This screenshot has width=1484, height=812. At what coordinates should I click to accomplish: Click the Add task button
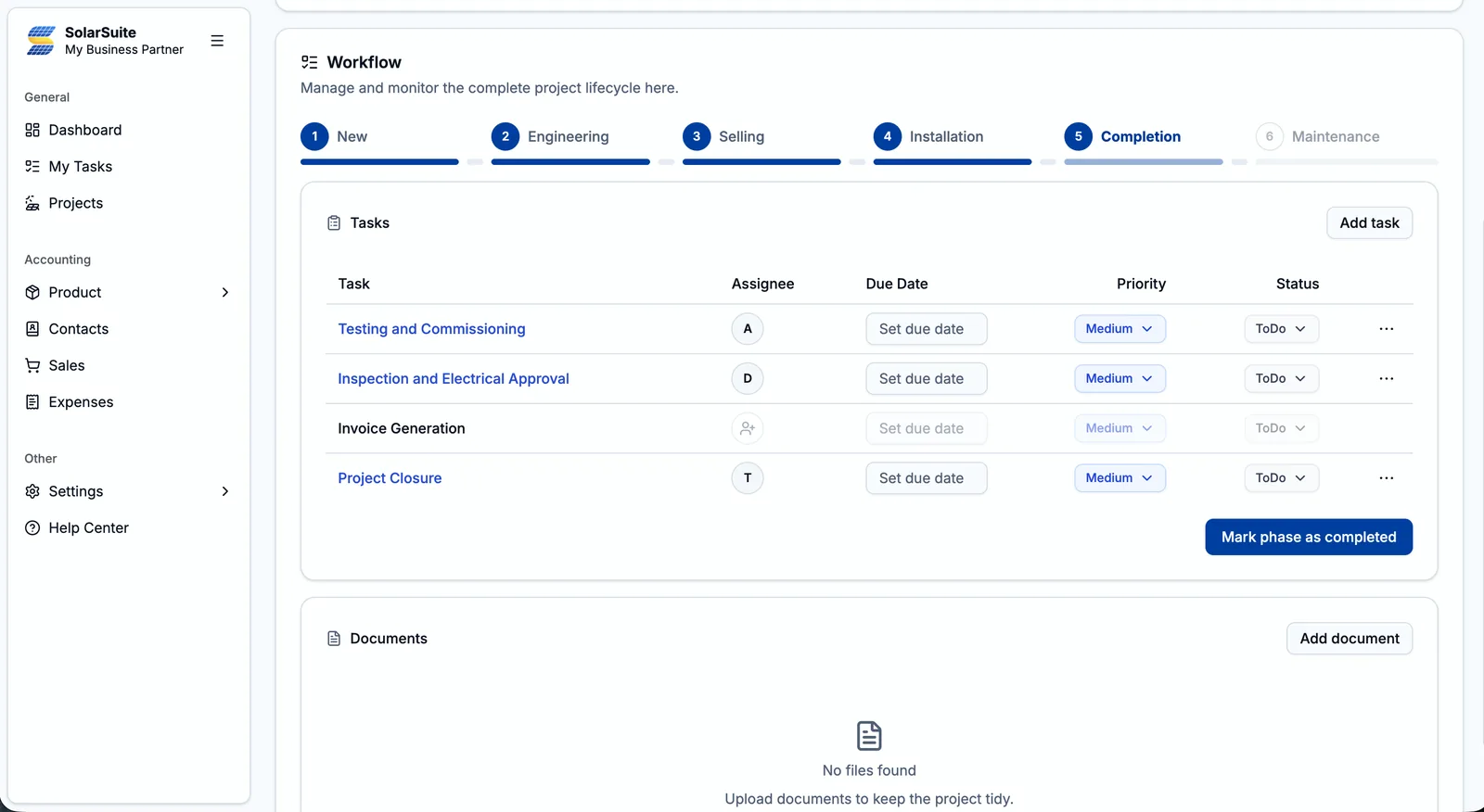pyautogui.click(x=1369, y=223)
